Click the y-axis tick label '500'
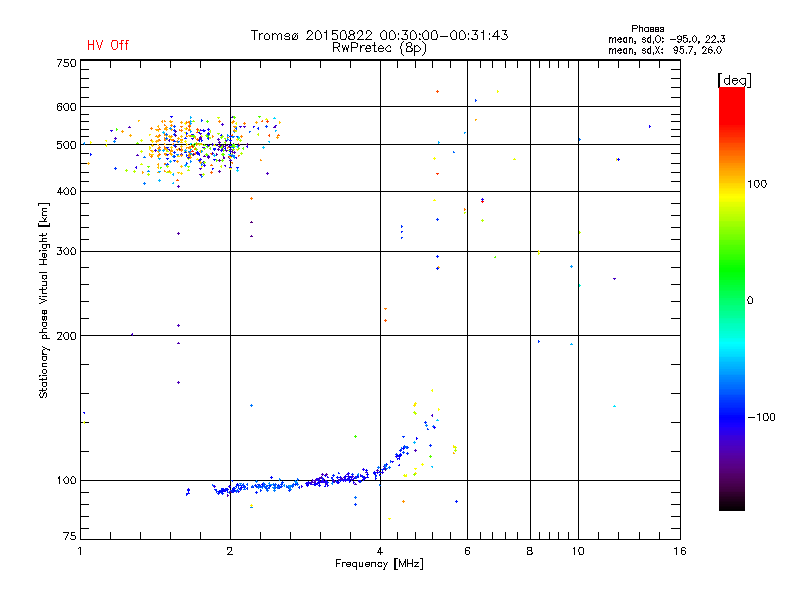The height and width of the screenshot is (600, 800). tap(66, 145)
